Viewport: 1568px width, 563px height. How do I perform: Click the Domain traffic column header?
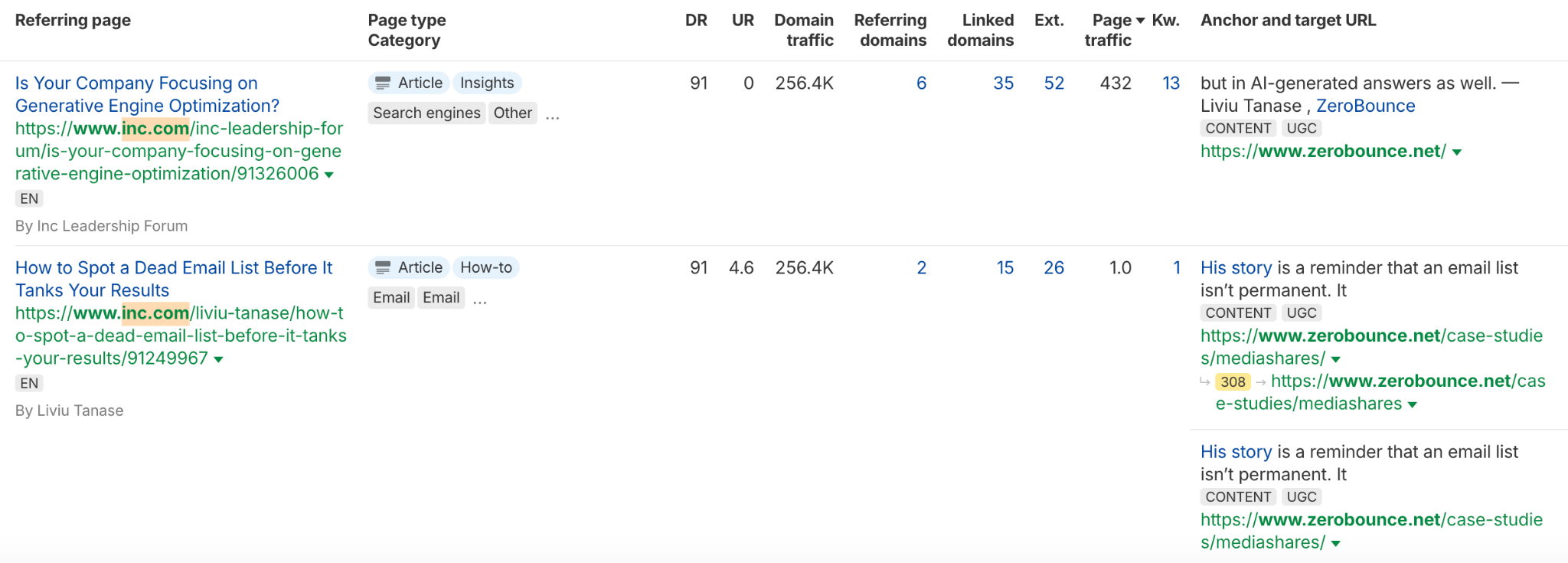point(804,30)
